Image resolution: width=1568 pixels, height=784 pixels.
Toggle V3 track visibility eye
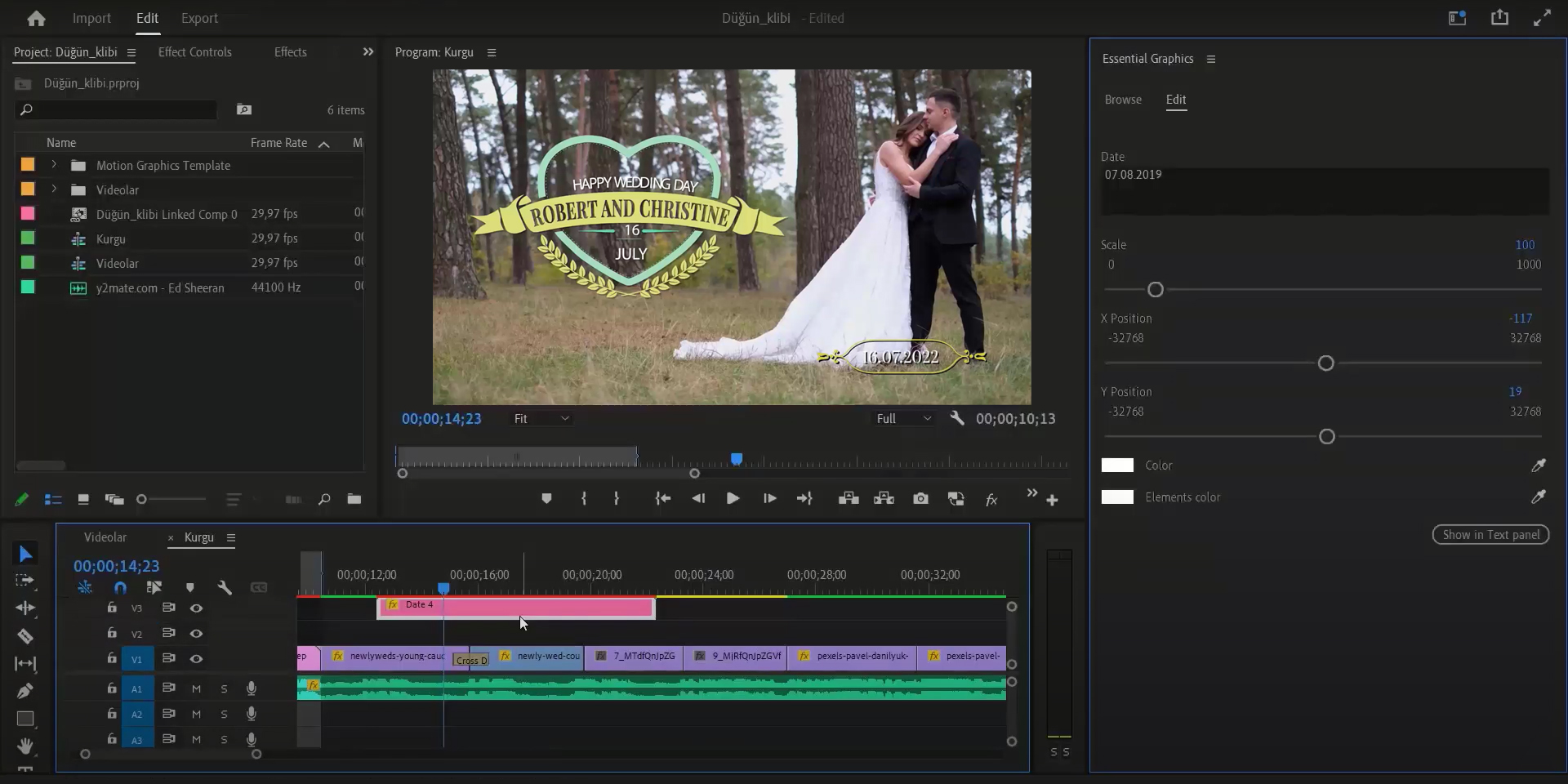196,608
